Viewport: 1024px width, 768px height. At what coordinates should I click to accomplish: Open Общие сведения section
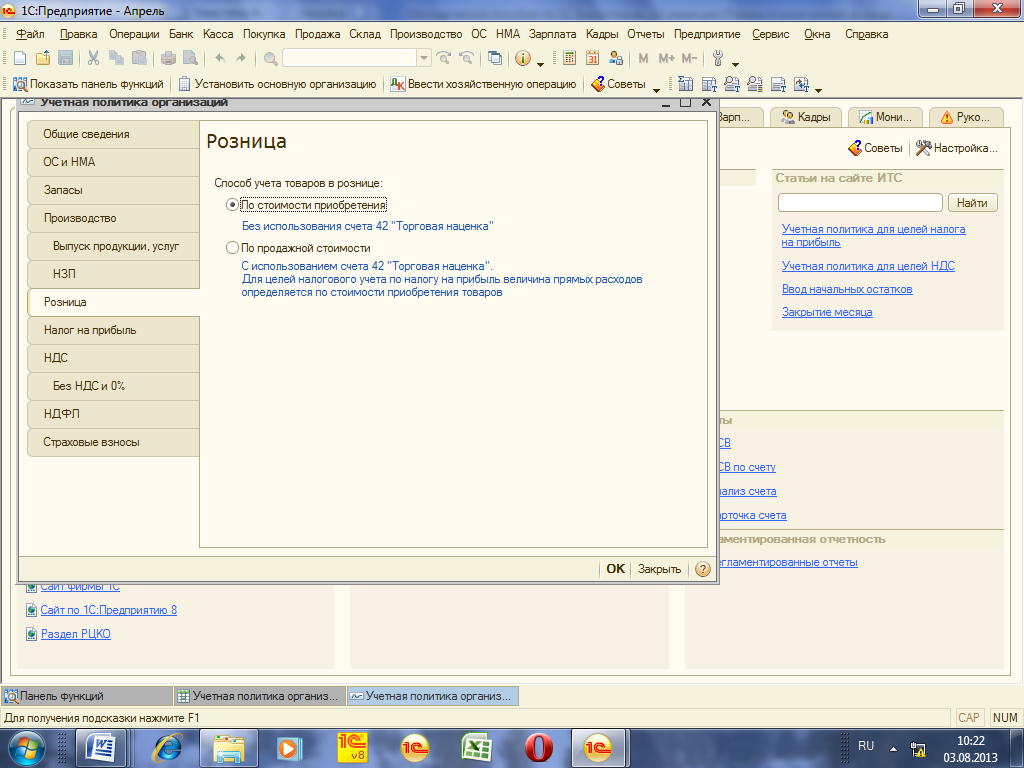(x=114, y=134)
